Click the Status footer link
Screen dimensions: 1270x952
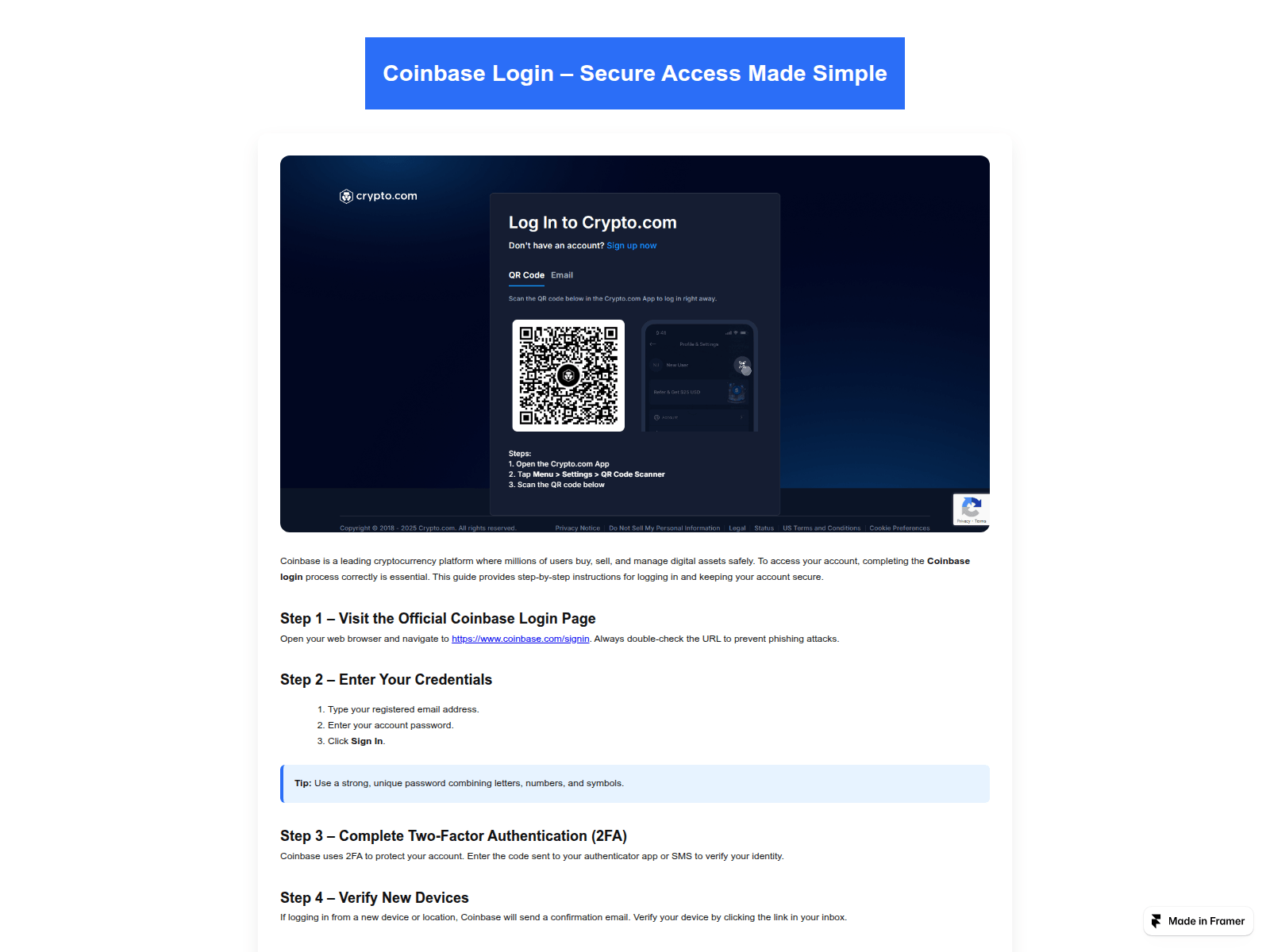click(764, 528)
